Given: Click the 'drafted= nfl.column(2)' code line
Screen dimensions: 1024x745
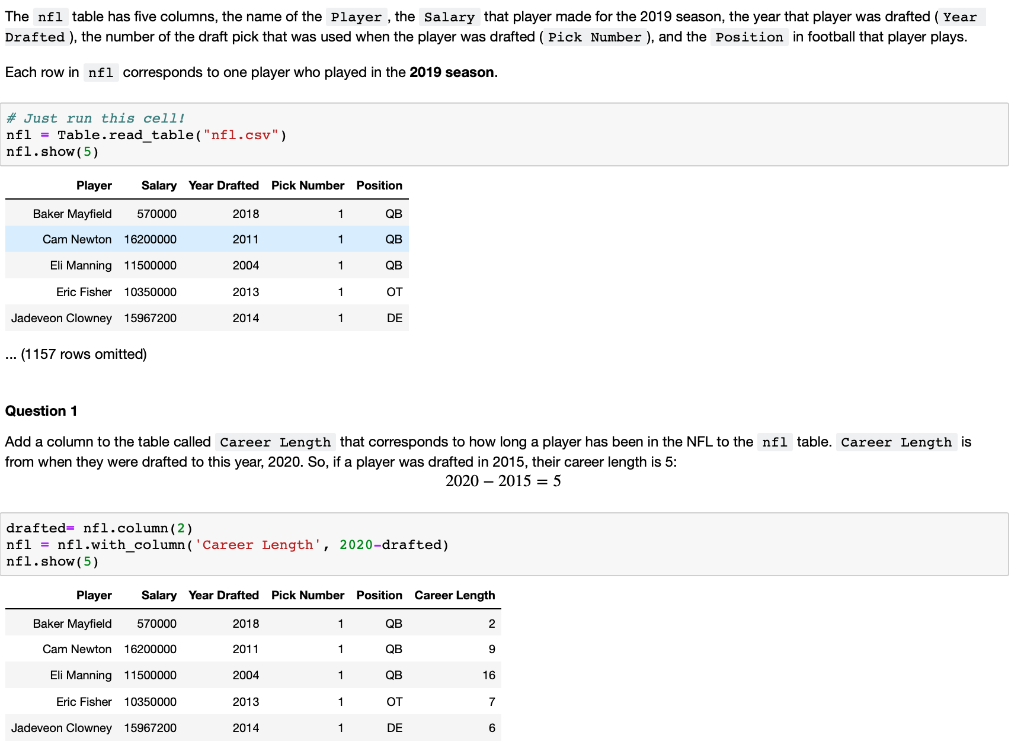Looking at the screenshot, I should point(99,528).
